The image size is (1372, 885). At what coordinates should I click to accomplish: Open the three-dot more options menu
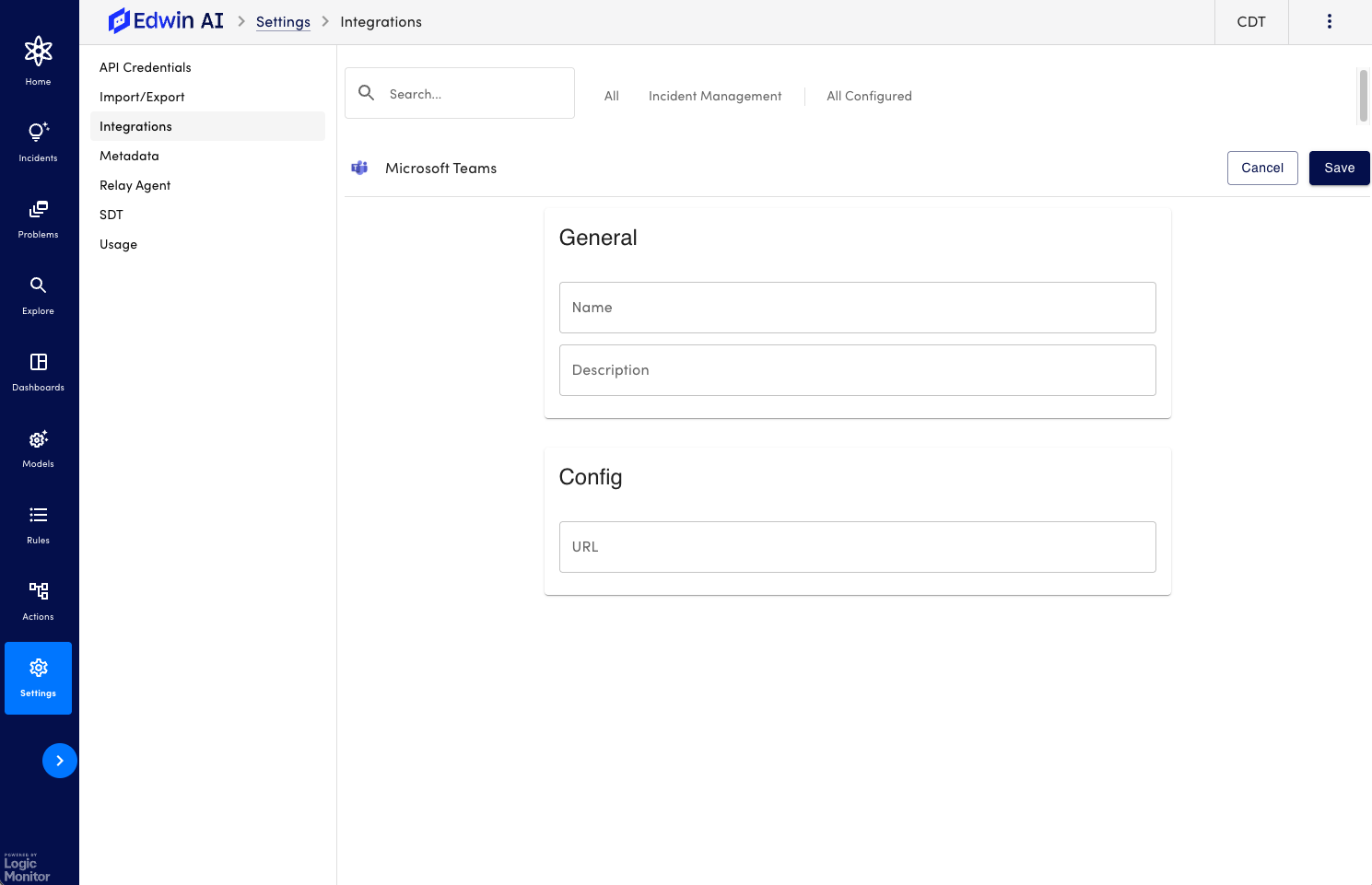coord(1329,21)
